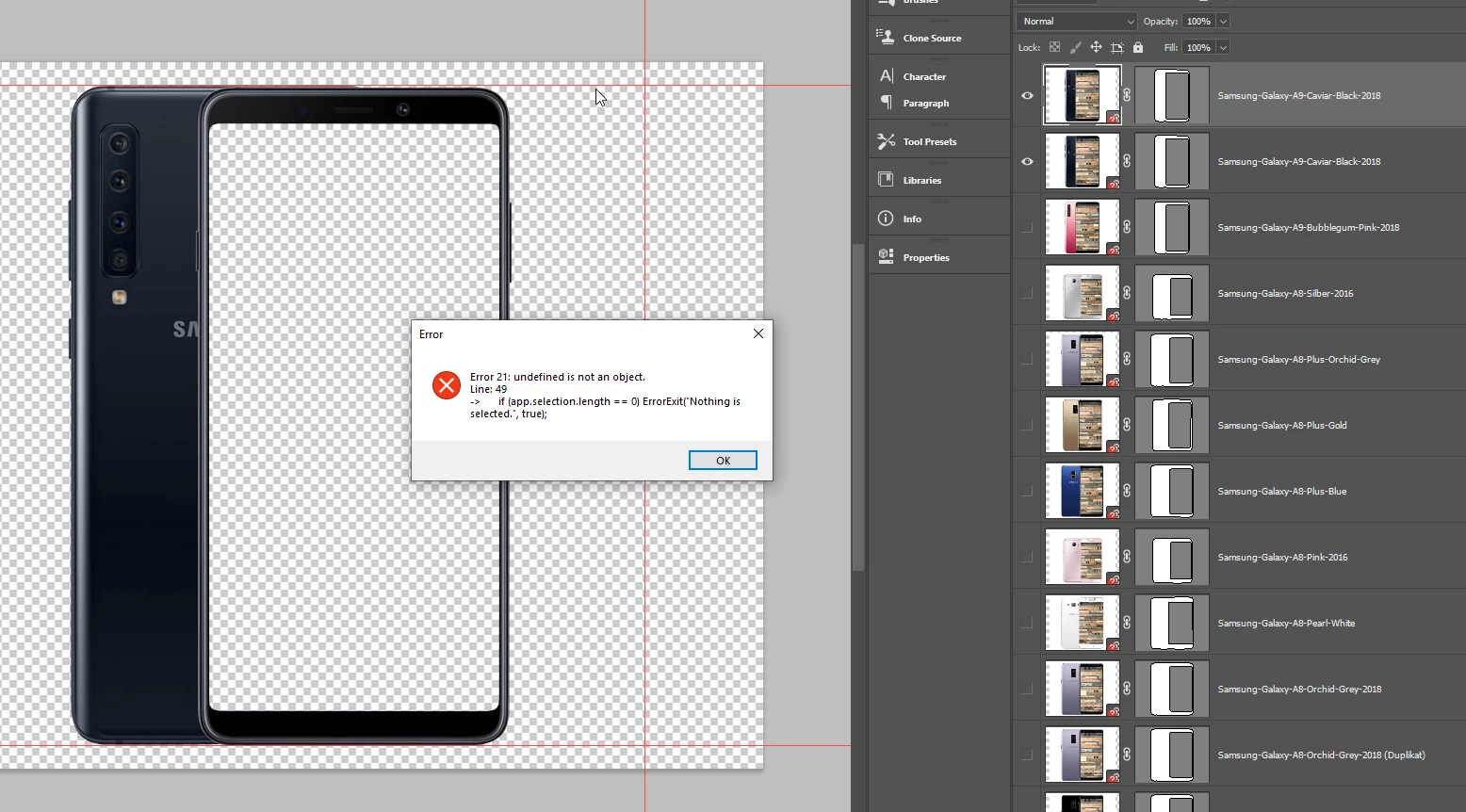Show the A8-Plus-Blue layer
The height and width of the screenshot is (812, 1466).
tap(1027, 491)
